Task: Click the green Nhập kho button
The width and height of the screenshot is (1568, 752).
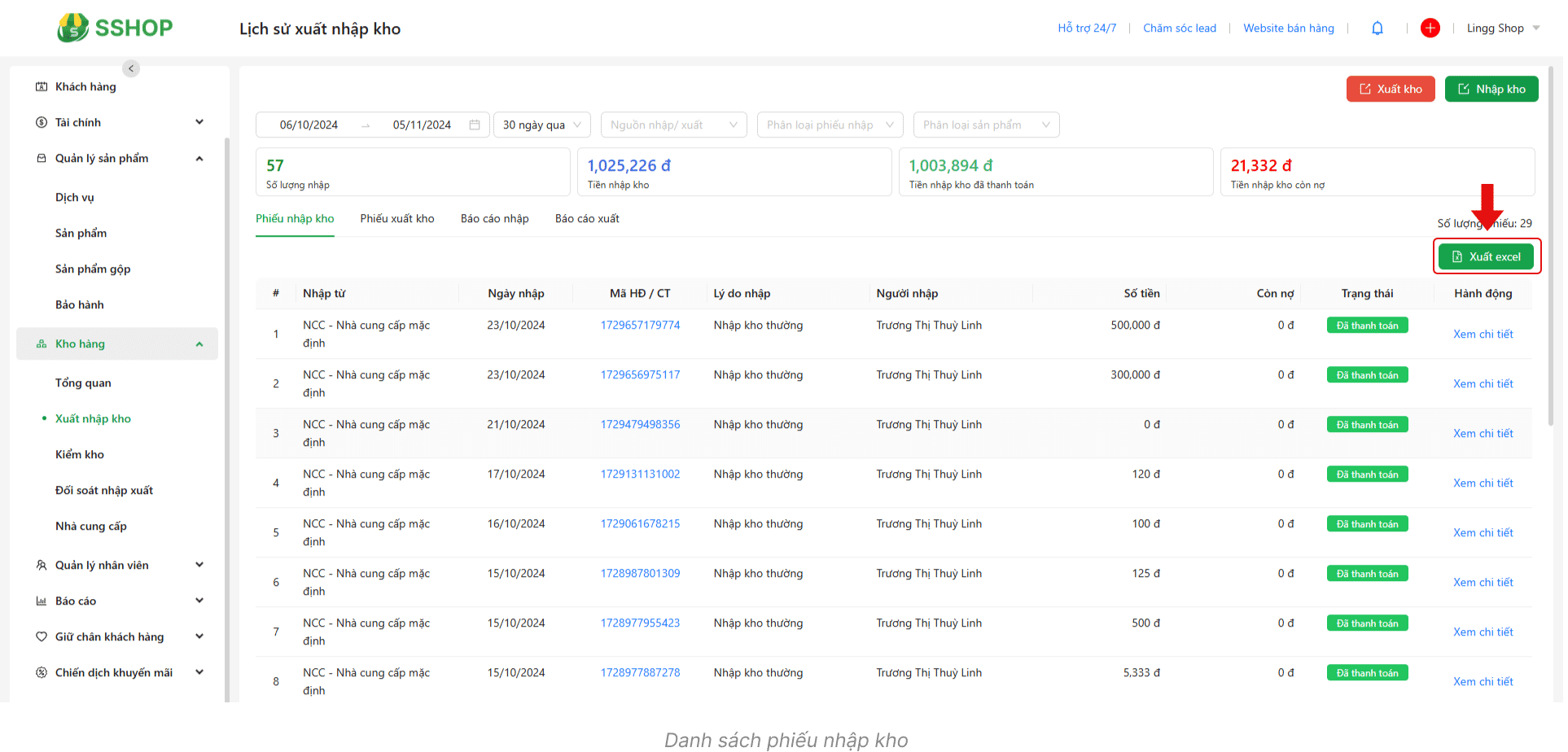Action: pos(1491,90)
